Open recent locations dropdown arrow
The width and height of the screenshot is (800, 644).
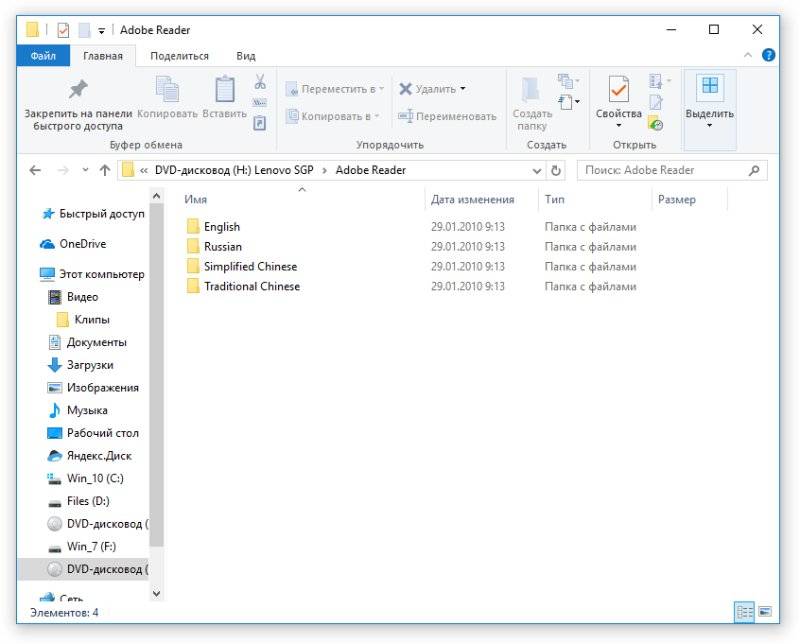point(85,170)
